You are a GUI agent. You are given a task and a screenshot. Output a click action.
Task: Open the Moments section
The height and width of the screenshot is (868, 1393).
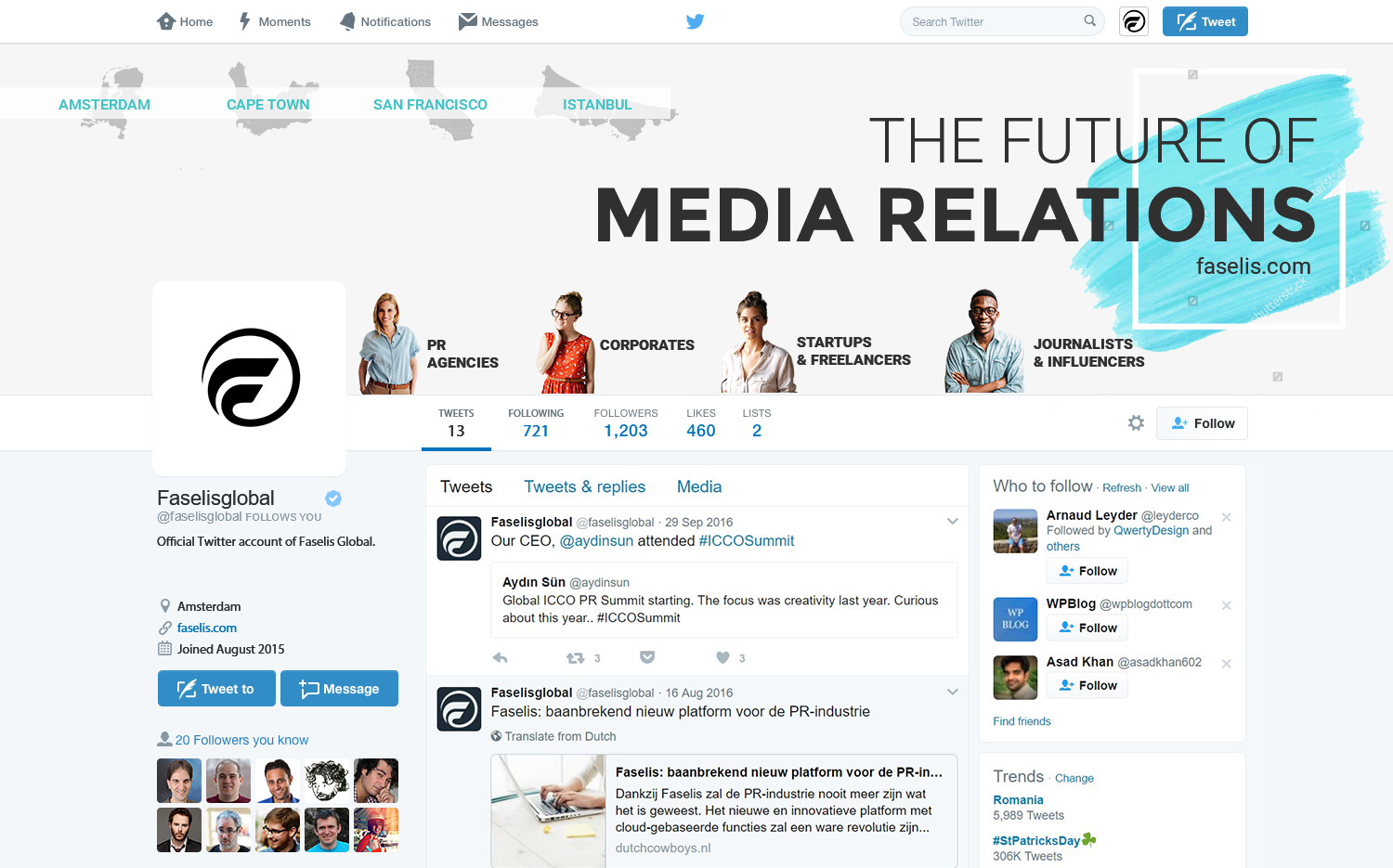(275, 21)
